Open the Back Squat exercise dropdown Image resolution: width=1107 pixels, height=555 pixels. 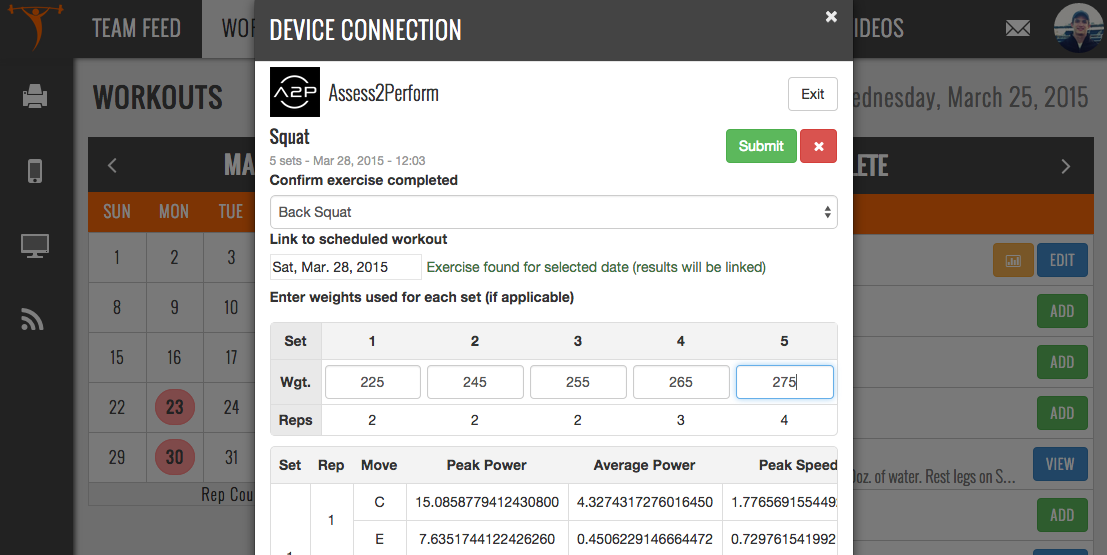pyautogui.click(x=553, y=212)
